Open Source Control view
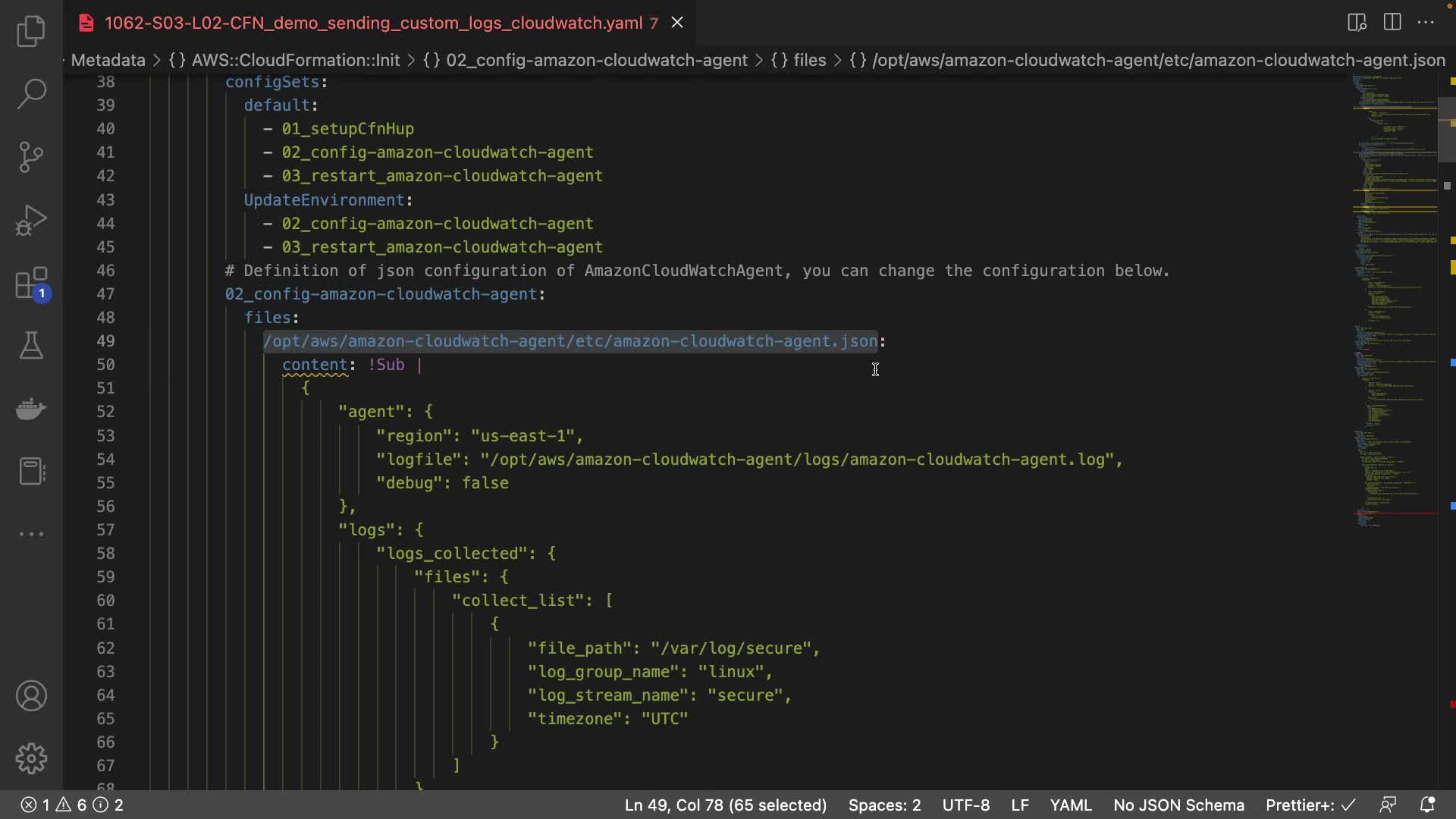Viewport: 1456px width, 819px height. click(31, 157)
